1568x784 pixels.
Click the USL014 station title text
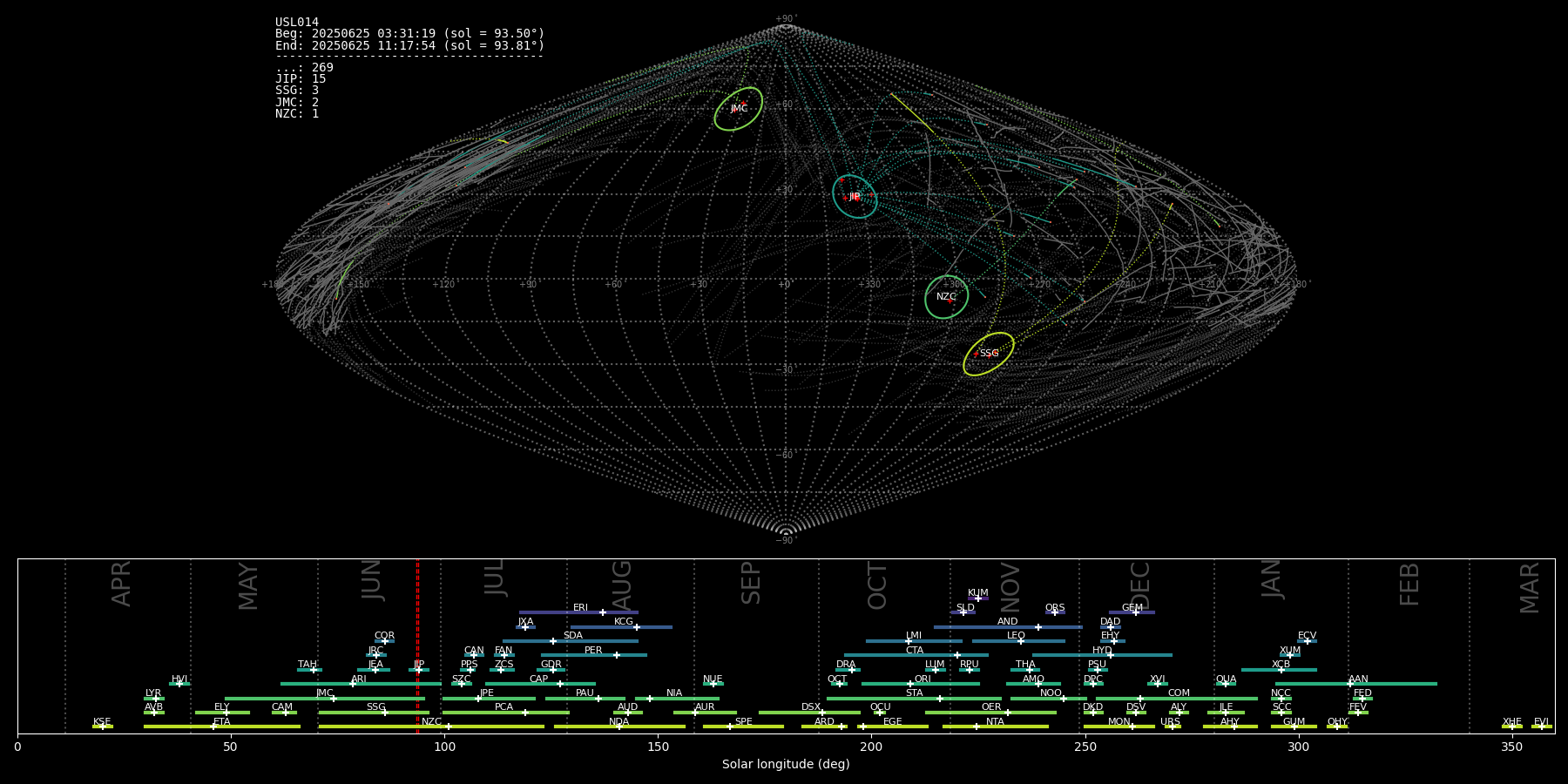click(x=297, y=23)
